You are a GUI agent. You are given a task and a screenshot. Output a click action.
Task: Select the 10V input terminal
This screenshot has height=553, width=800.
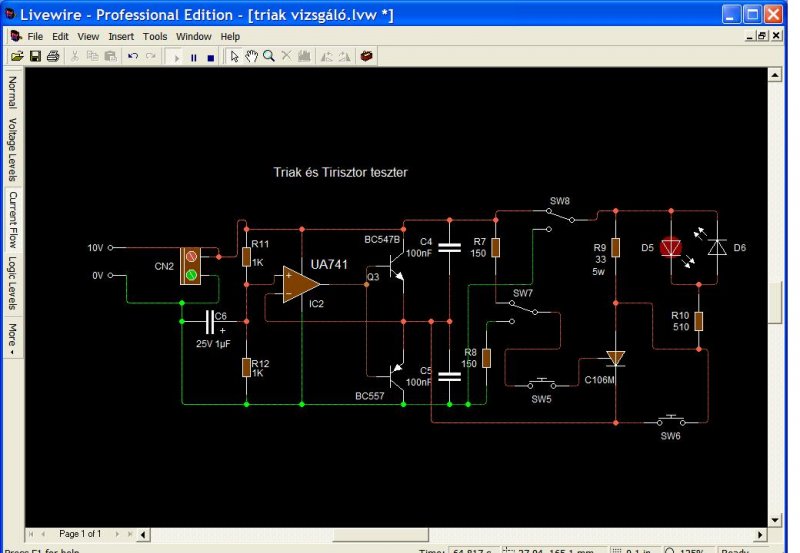(x=110, y=247)
